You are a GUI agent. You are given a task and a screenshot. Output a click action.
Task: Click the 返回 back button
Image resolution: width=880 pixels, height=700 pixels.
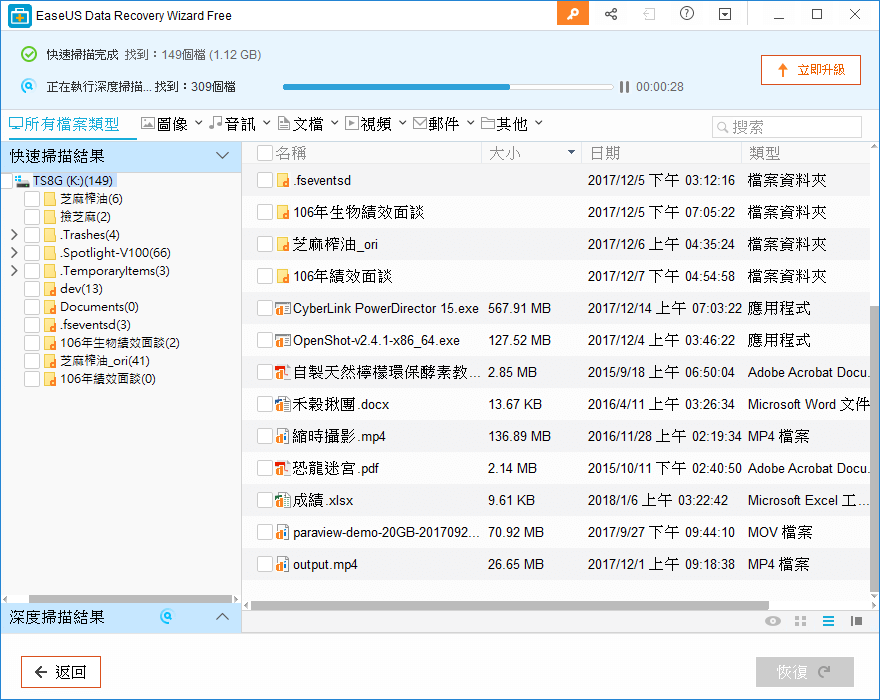(x=61, y=672)
